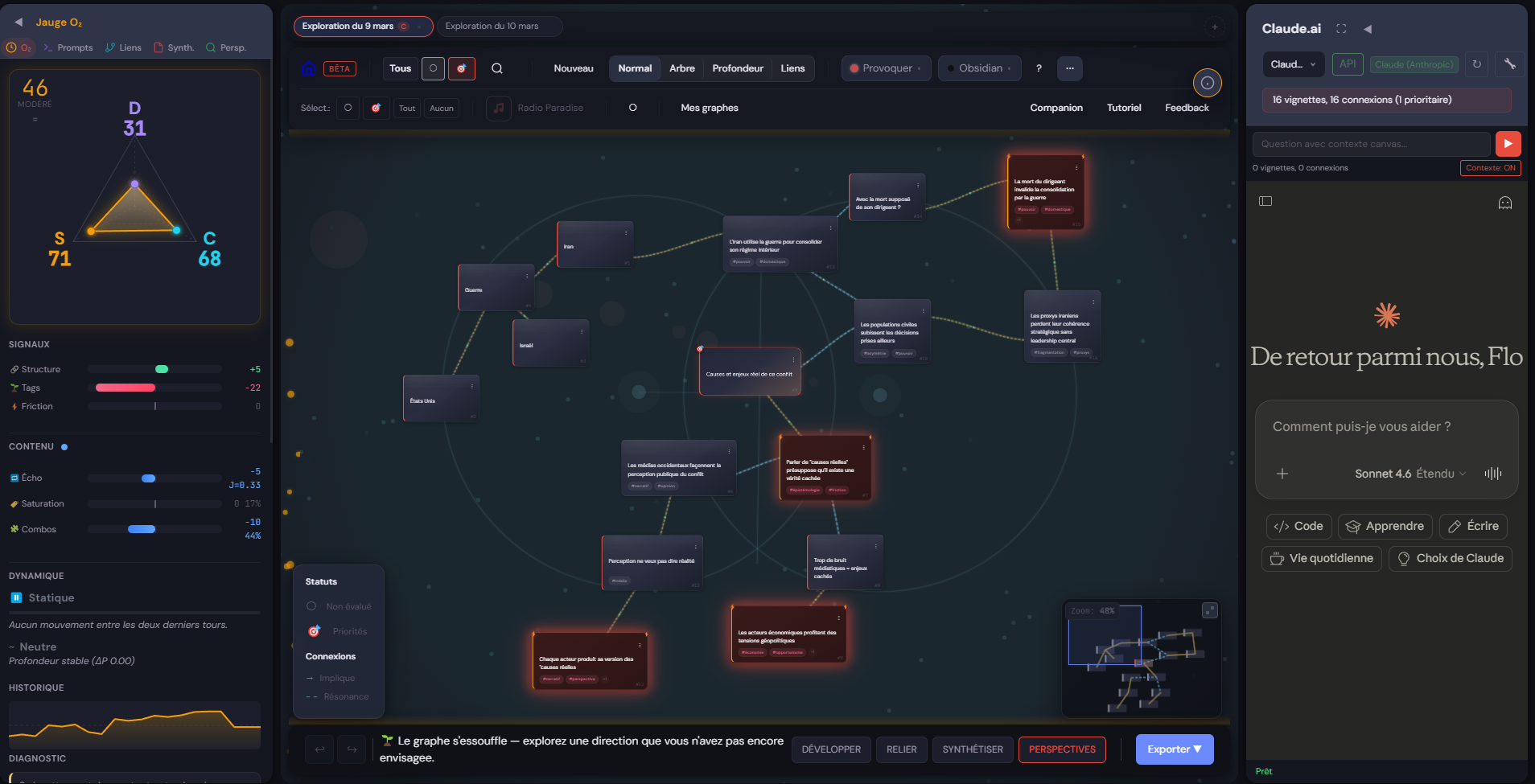Toggle the Contexte: ON switch
The height and width of the screenshot is (784, 1535).
point(1490,168)
